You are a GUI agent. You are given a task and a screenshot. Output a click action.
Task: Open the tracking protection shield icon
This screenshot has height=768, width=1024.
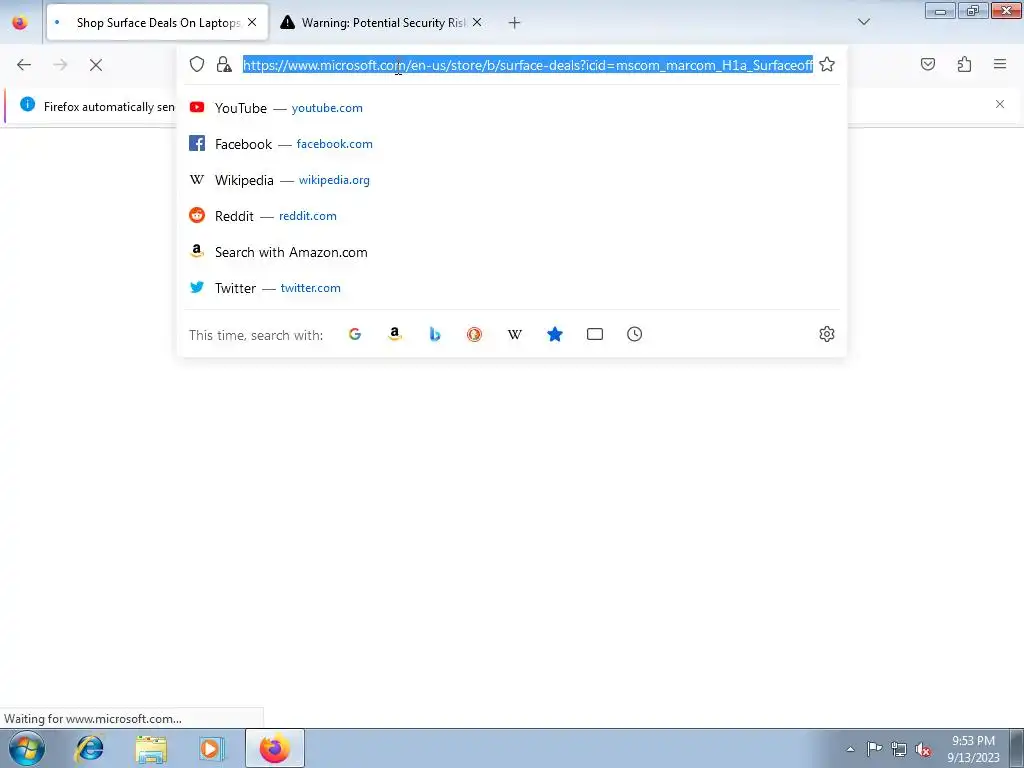click(197, 64)
